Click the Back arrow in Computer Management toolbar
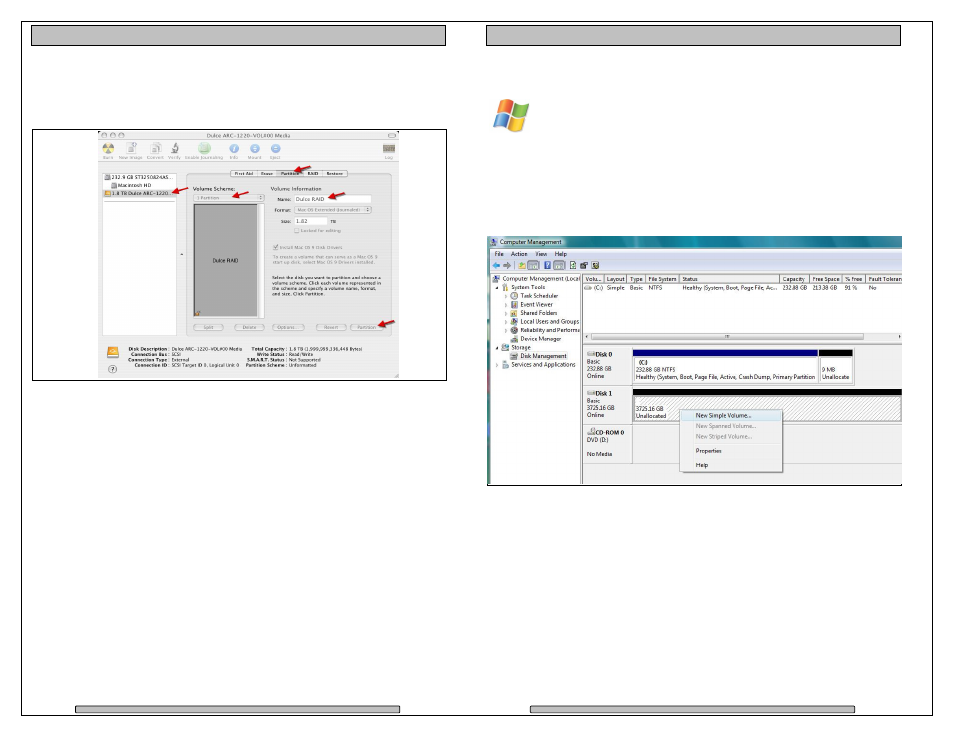 [x=496, y=265]
